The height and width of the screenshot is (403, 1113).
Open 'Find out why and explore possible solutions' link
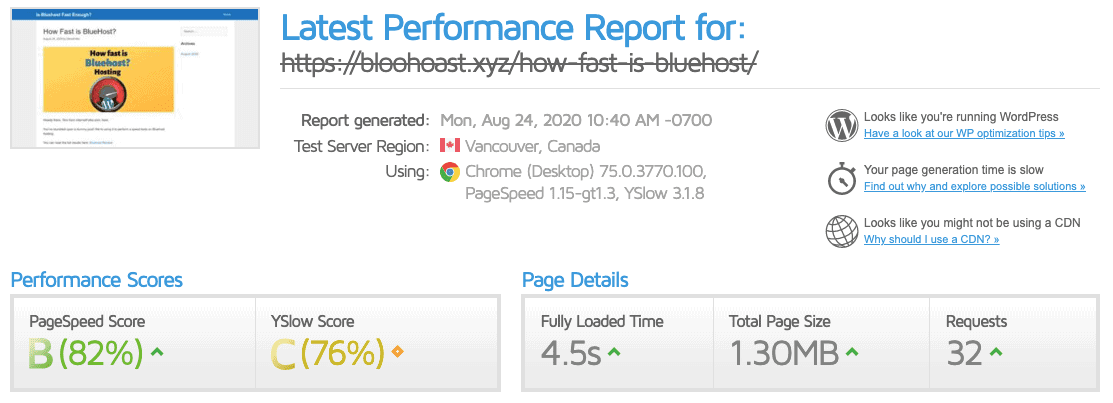(974, 186)
